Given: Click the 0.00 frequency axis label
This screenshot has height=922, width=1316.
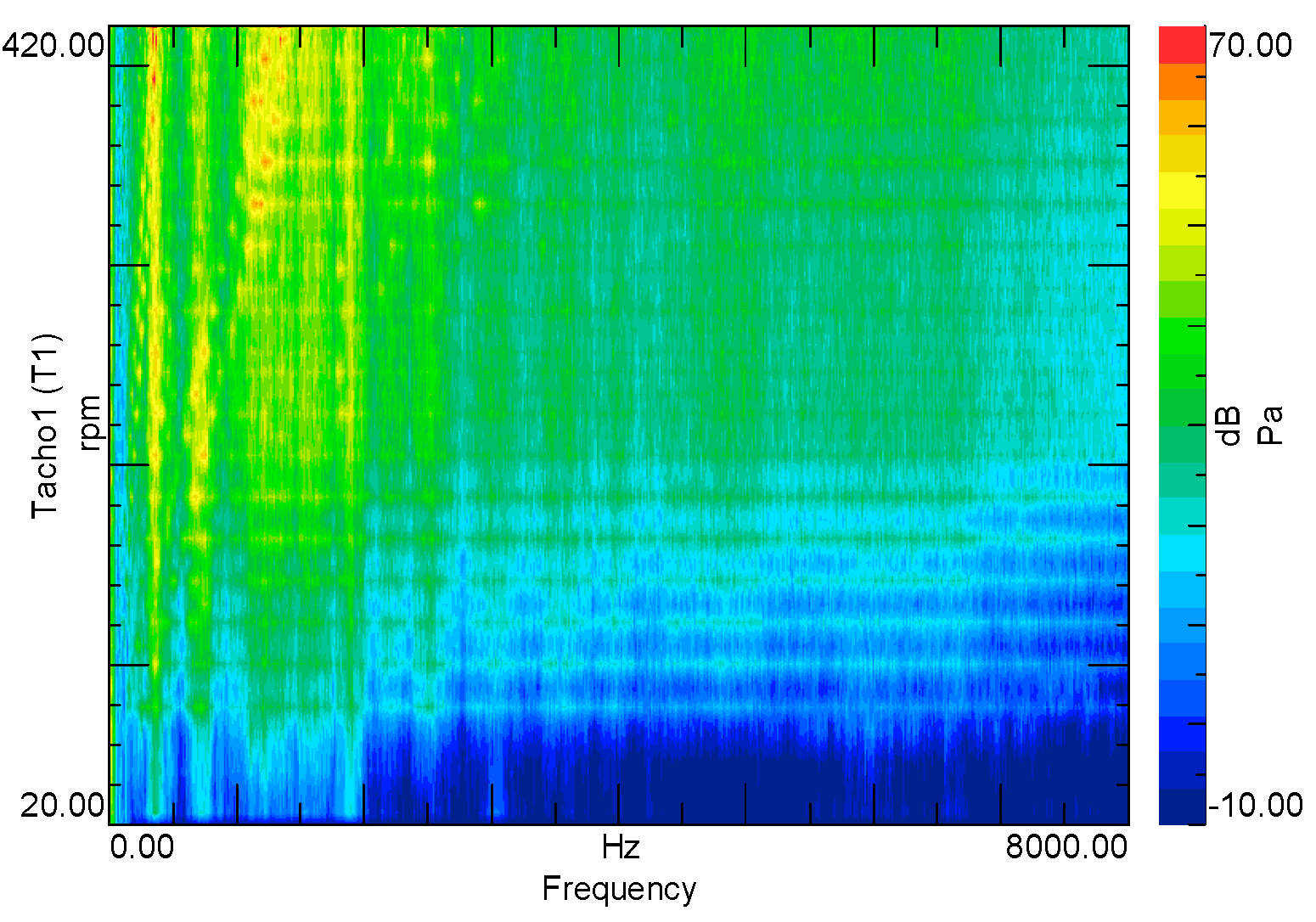Looking at the screenshot, I should click(143, 847).
